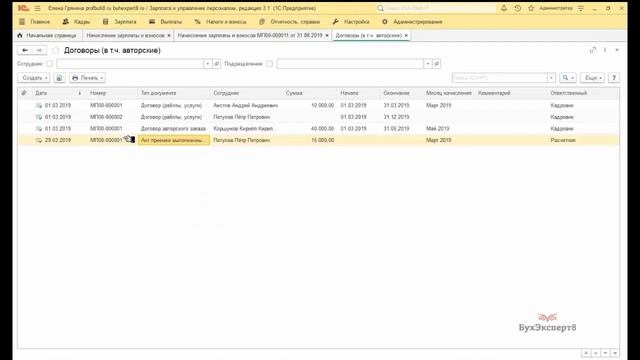Open the Главное menu section
This screenshot has height=360, width=640.
(35, 22)
